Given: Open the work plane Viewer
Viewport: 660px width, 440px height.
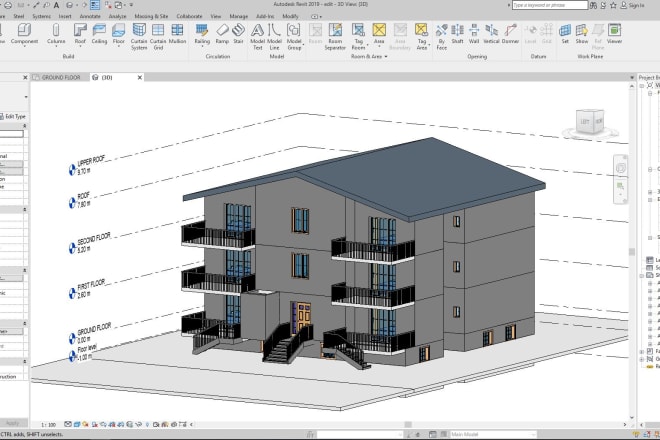Looking at the screenshot, I should (614, 33).
